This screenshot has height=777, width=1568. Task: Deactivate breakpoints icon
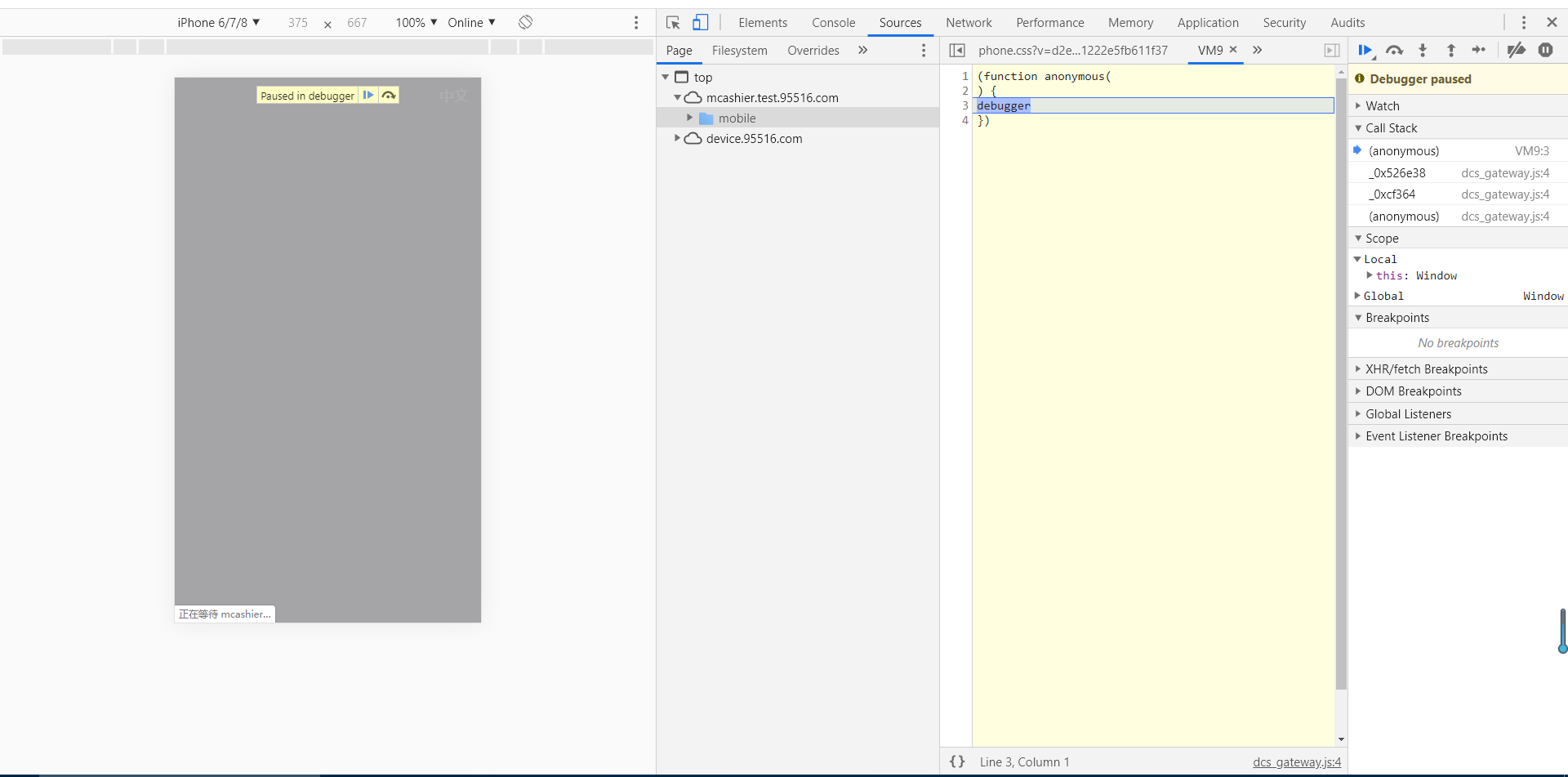[1517, 51]
